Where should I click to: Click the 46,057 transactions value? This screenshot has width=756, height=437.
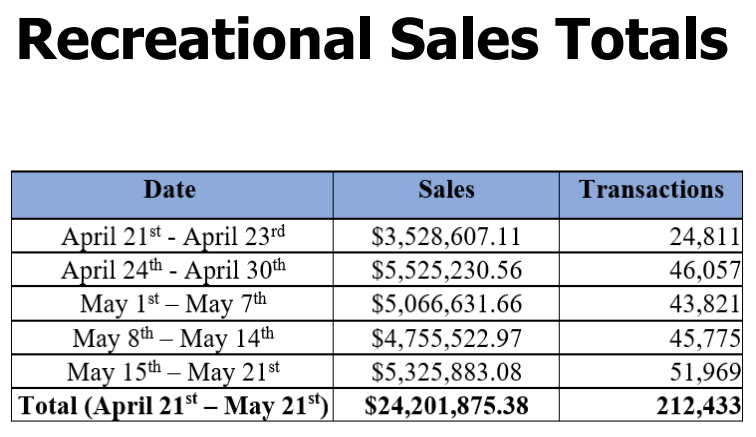[x=705, y=270]
